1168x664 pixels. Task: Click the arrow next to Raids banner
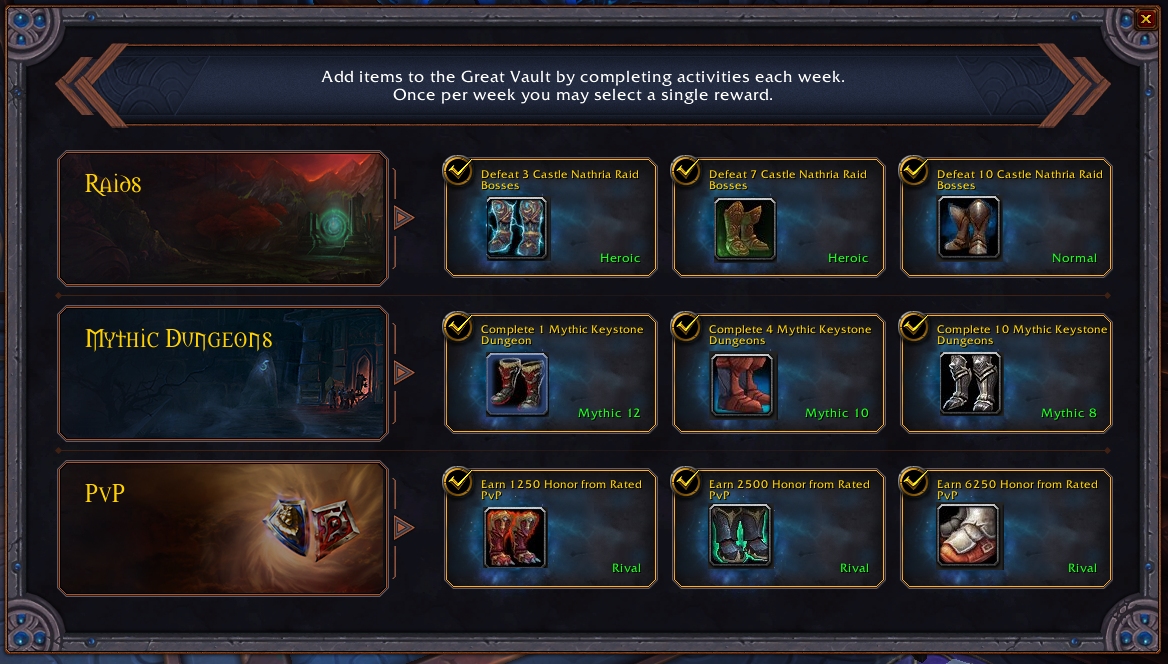[x=403, y=218]
